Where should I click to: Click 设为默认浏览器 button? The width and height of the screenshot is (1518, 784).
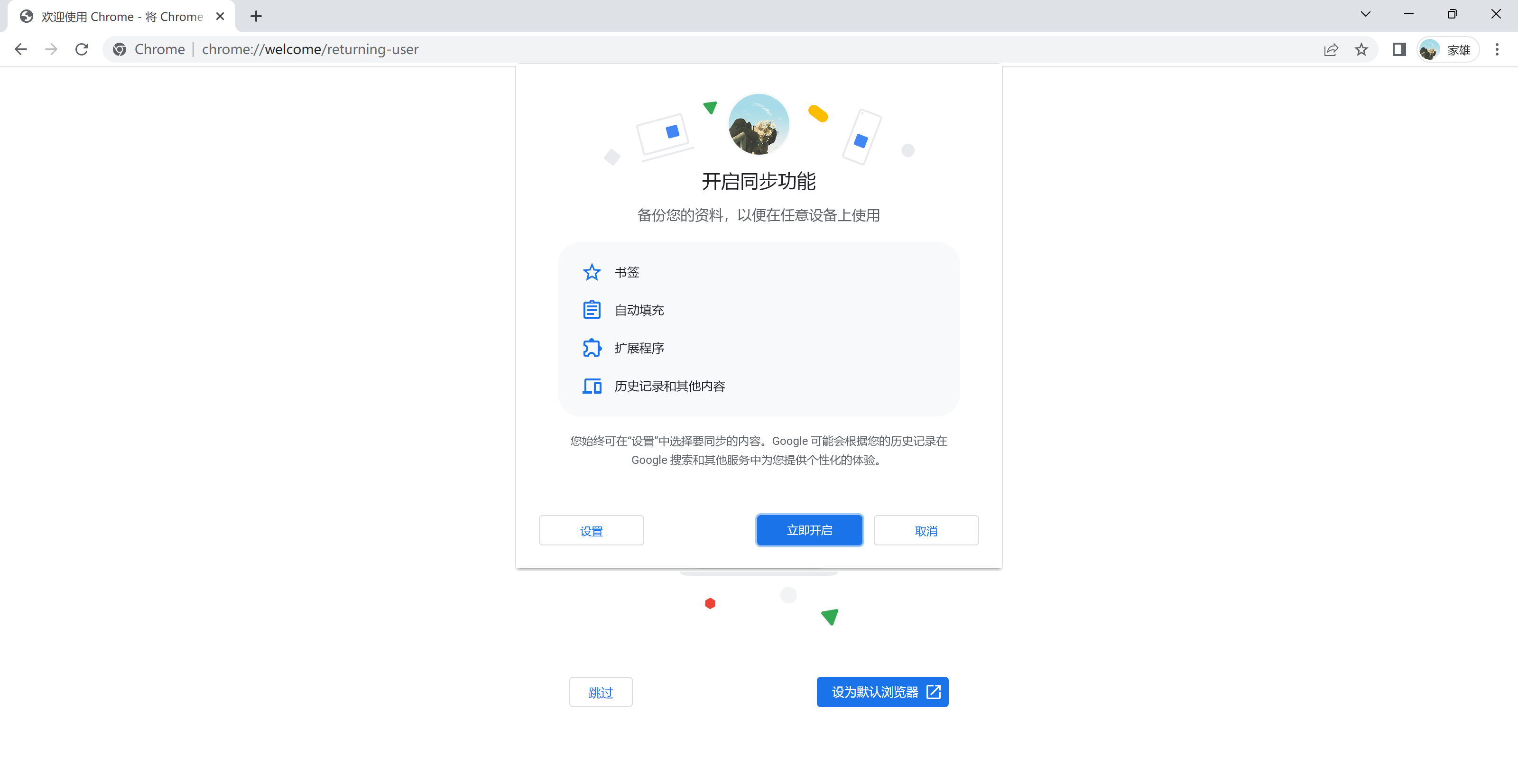(x=882, y=692)
